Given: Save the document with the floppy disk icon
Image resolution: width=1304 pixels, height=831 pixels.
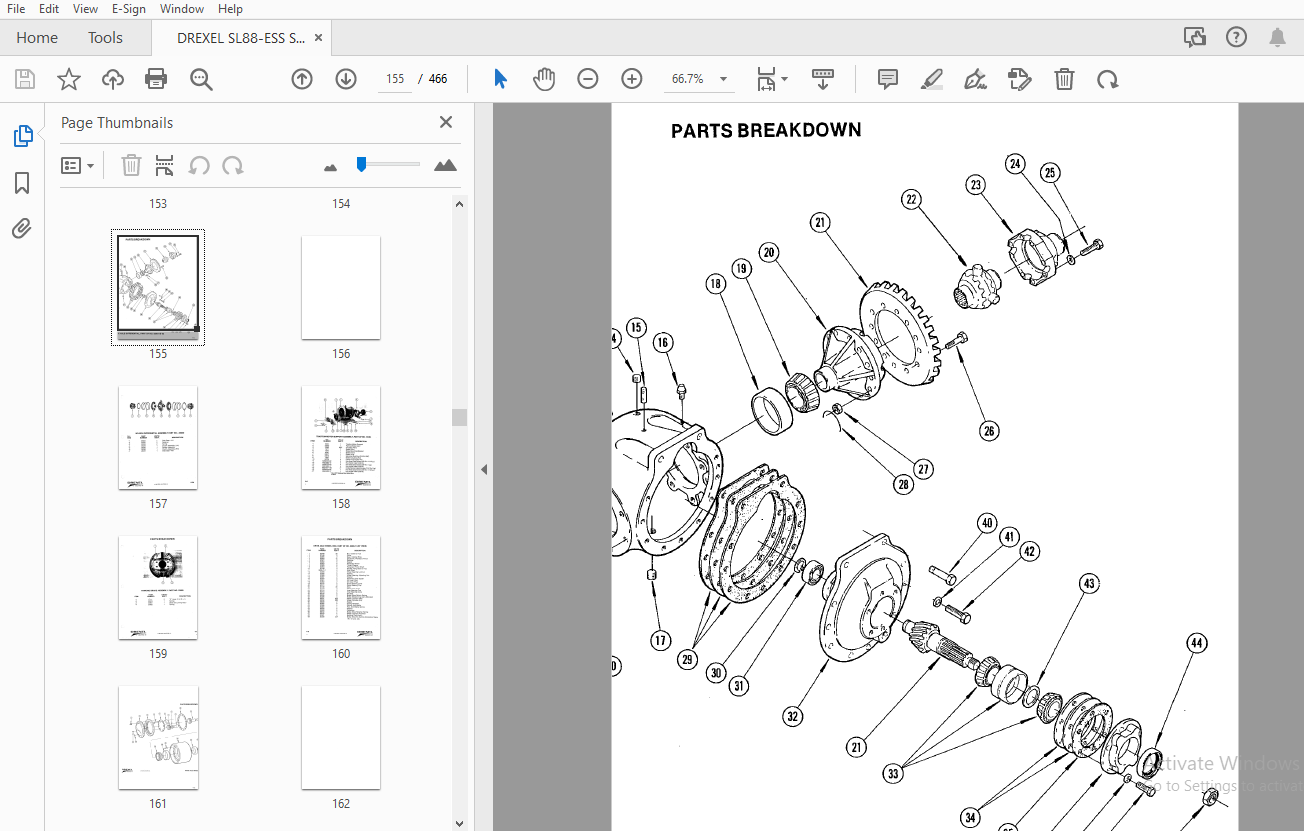Looking at the screenshot, I should [x=25, y=79].
